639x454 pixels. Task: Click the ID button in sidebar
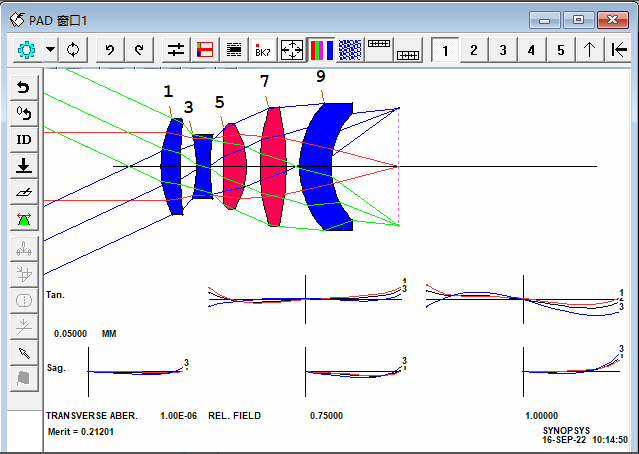click(x=24, y=139)
